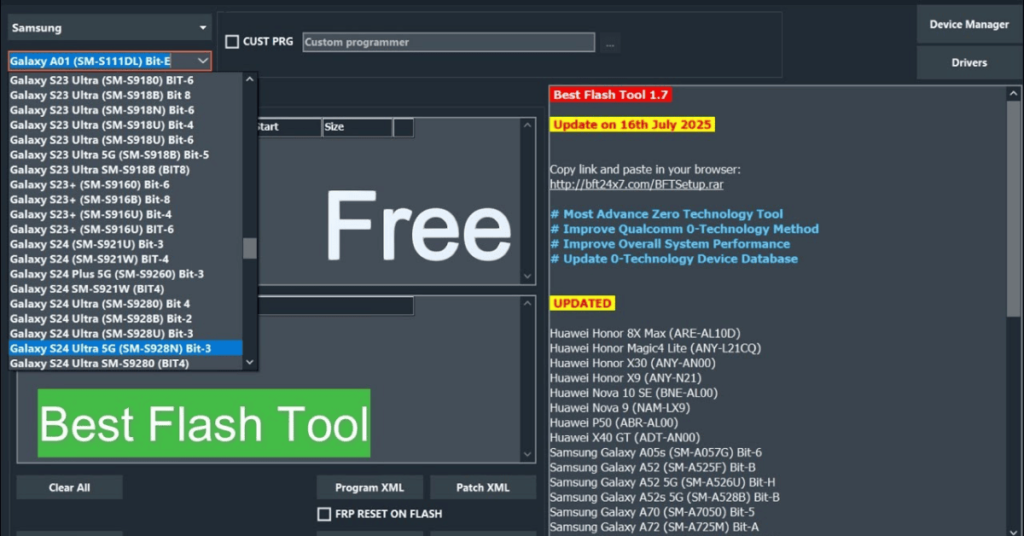Open Device Manager
The width and height of the screenshot is (1024, 536).
coord(969,25)
